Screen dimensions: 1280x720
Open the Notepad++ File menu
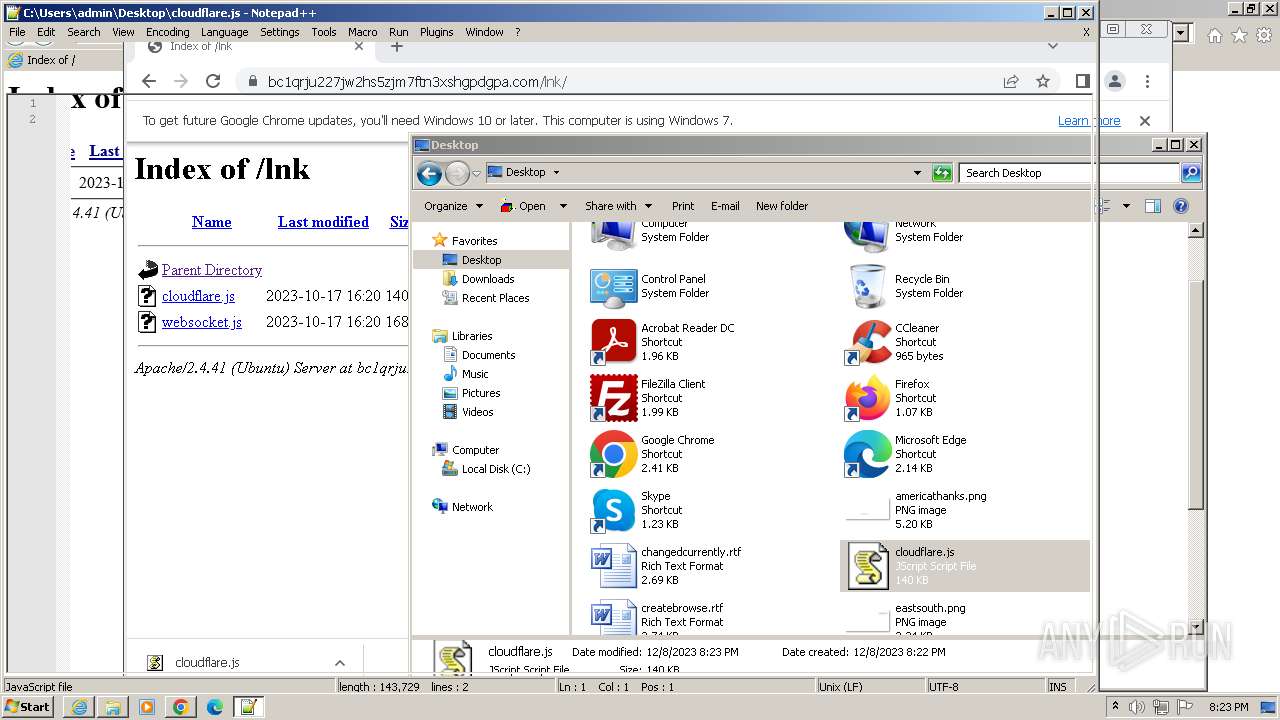point(17,32)
